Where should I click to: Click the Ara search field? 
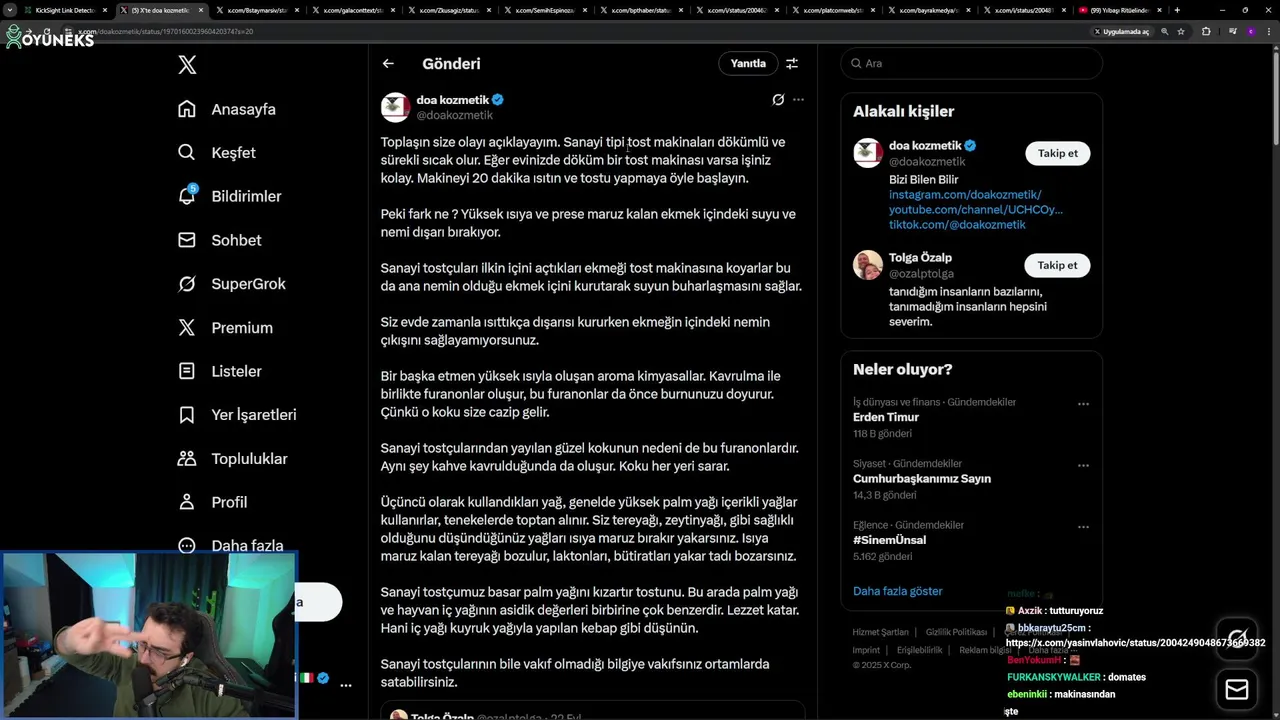click(x=971, y=63)
